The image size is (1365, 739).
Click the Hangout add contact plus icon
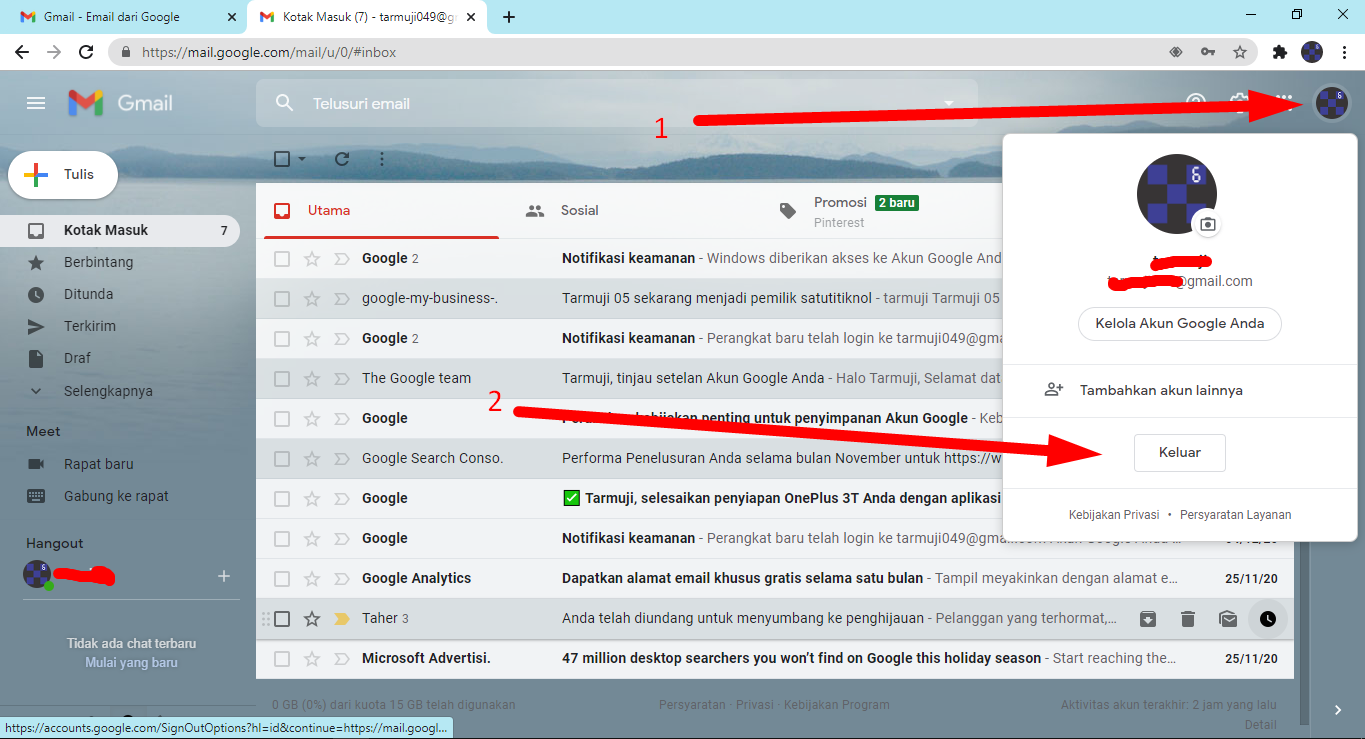click(224, 576)
